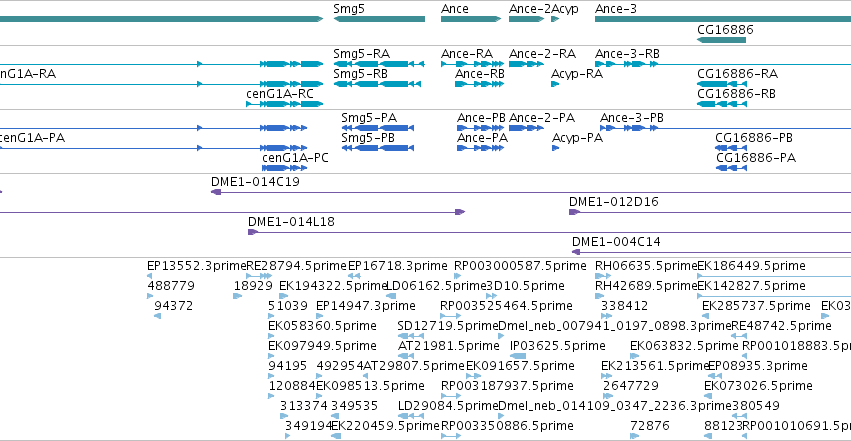851x441 pixels.
Task: Select transcript Smg5-RA
Action: click(361, 54)
